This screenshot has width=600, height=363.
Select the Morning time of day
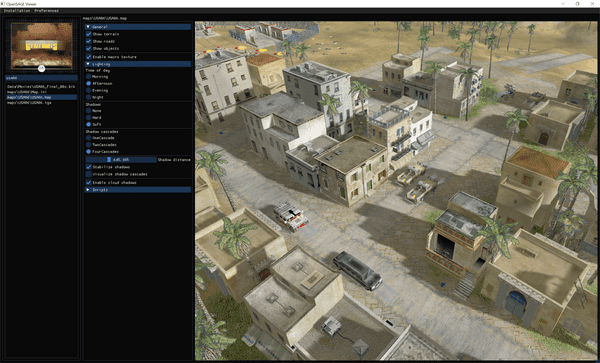coord(89,77)
